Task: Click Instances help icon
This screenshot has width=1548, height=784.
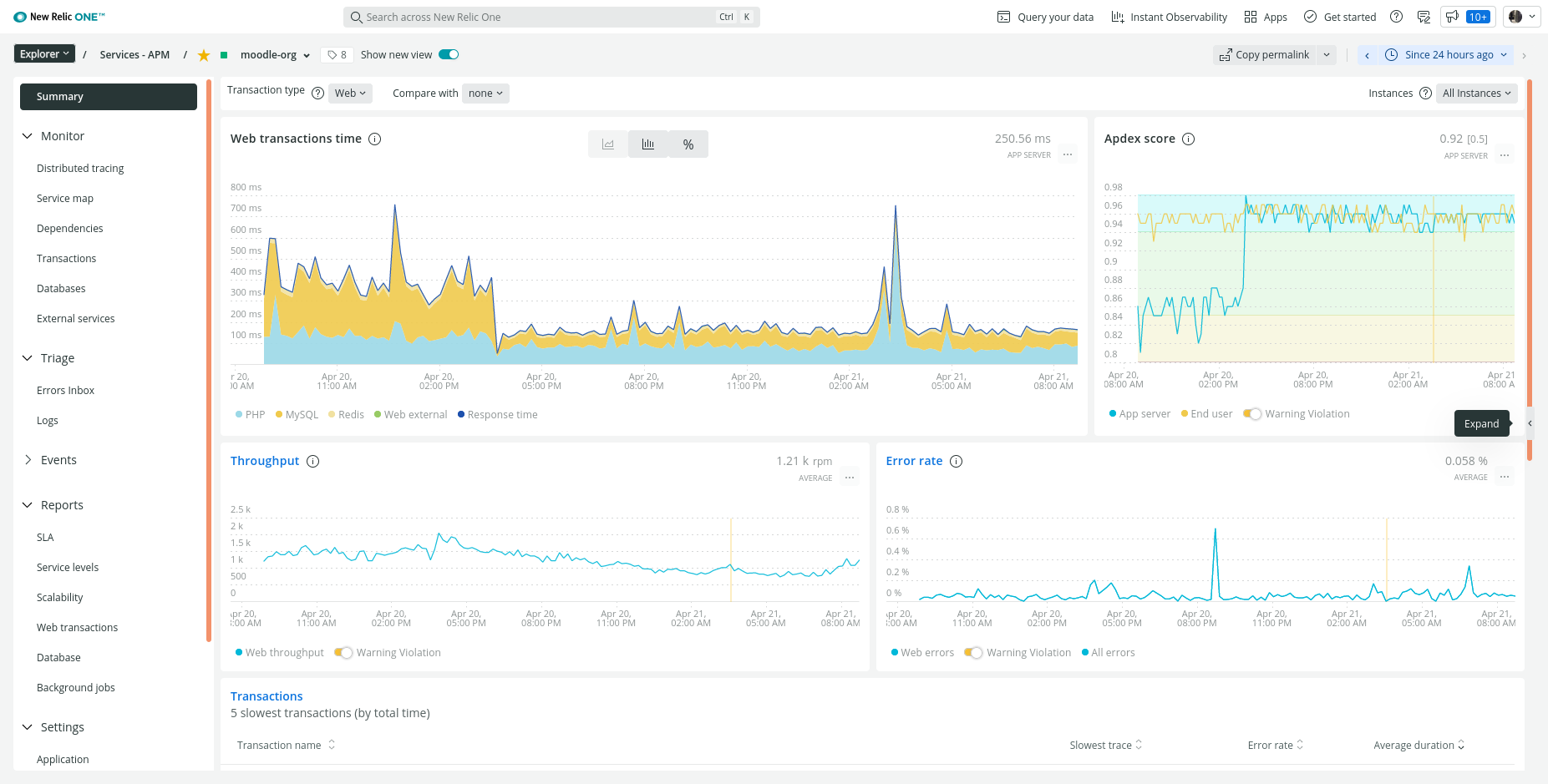Action: coord(1425,94)
